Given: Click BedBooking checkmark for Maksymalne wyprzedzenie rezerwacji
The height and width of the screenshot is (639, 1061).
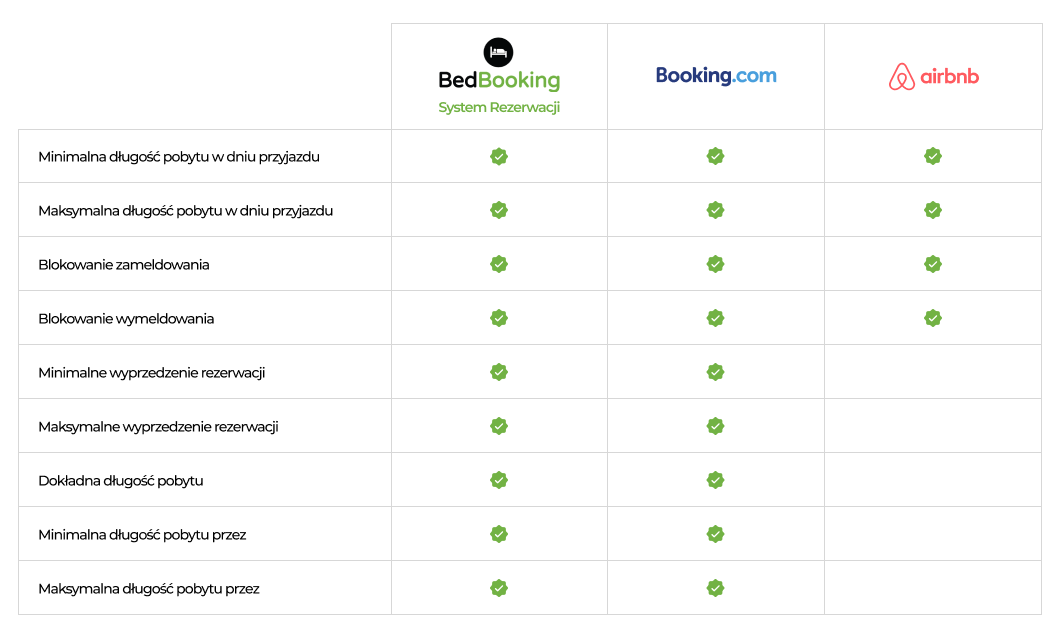Looking at the screenshot, I should coord(499,426).
